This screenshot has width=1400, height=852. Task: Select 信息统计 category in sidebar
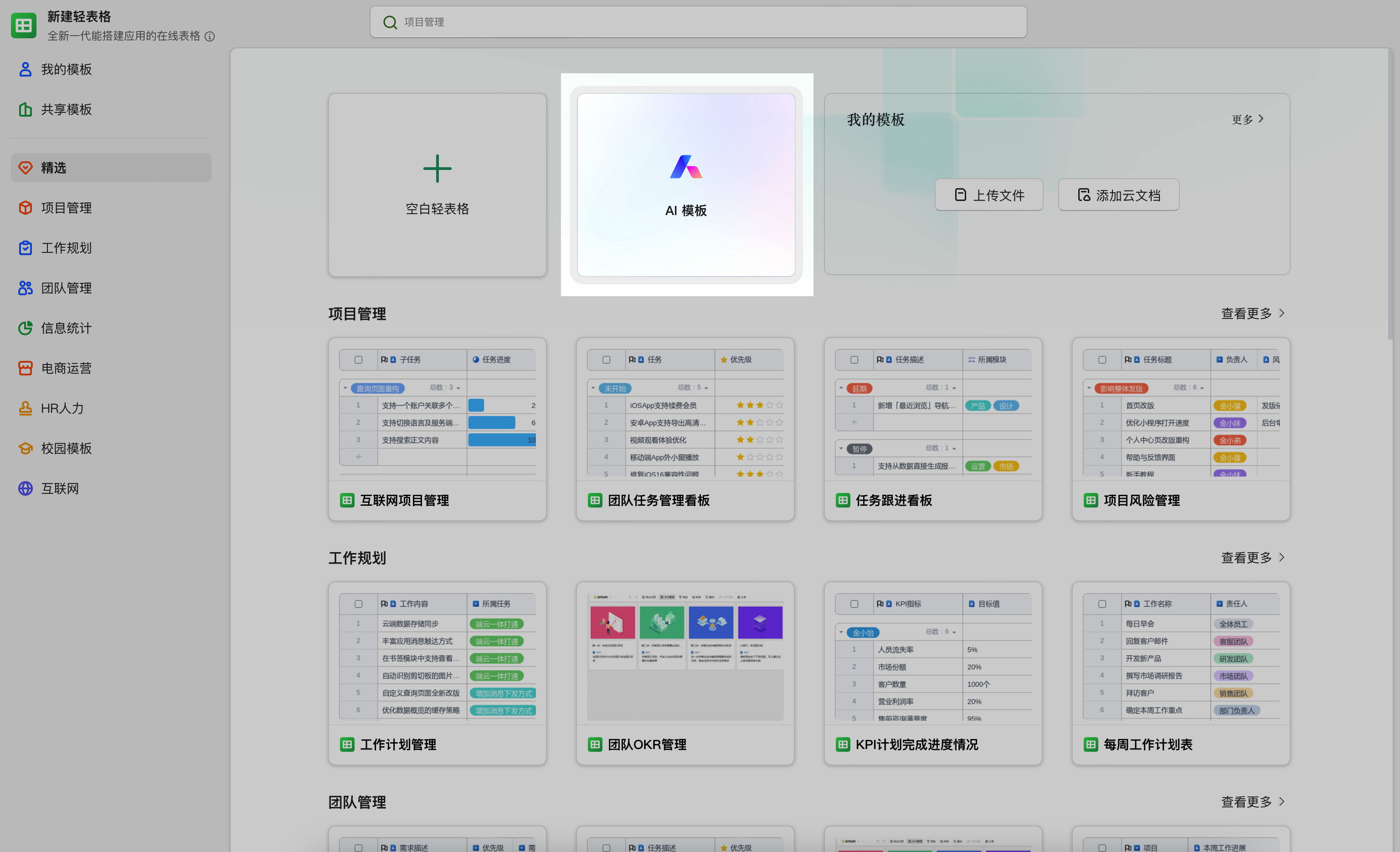[x=66, y=328]
